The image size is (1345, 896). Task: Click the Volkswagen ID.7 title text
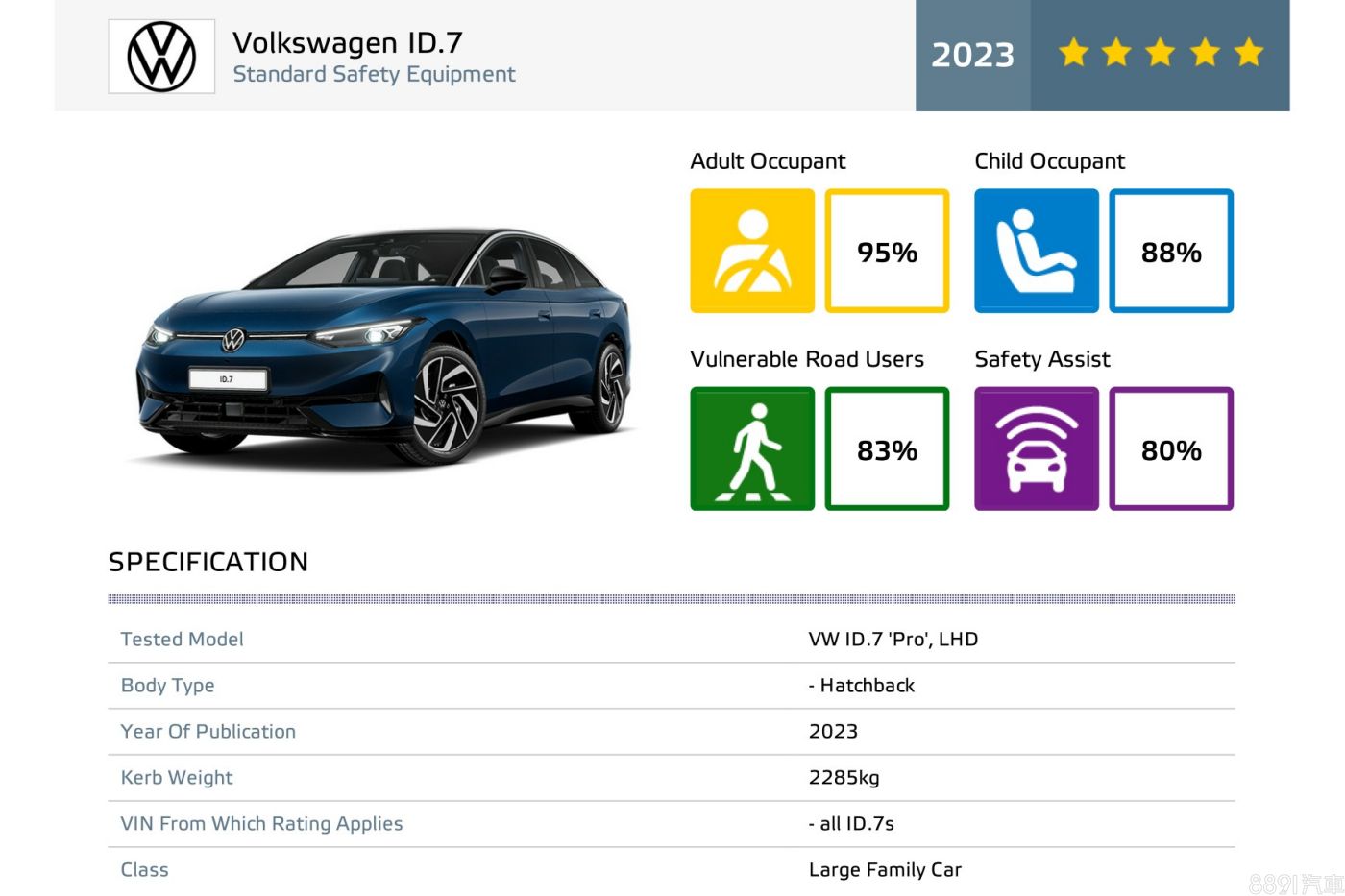tap(348, 42)
